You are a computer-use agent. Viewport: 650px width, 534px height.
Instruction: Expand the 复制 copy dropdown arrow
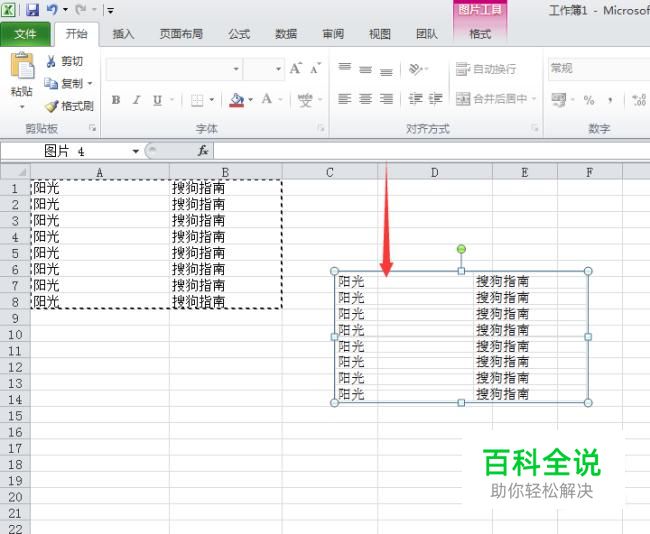tap(90, 83)
